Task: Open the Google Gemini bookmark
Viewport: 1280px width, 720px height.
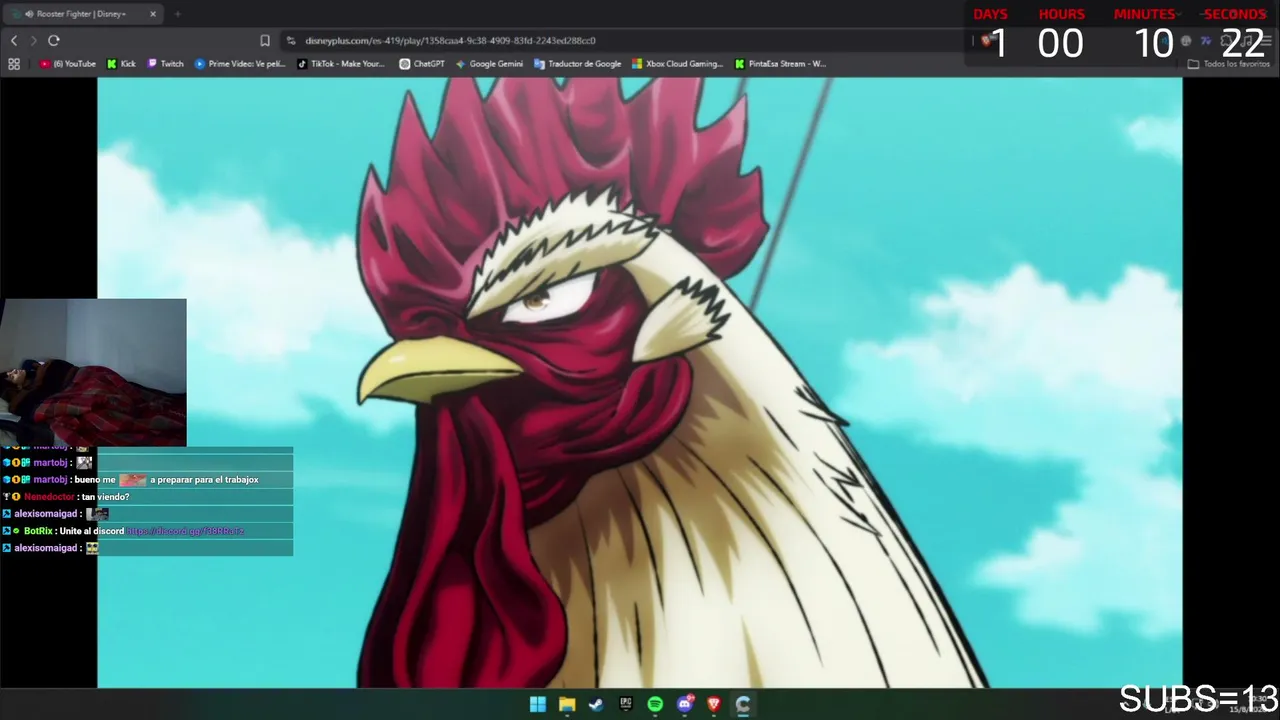Action: coord(489,63)
